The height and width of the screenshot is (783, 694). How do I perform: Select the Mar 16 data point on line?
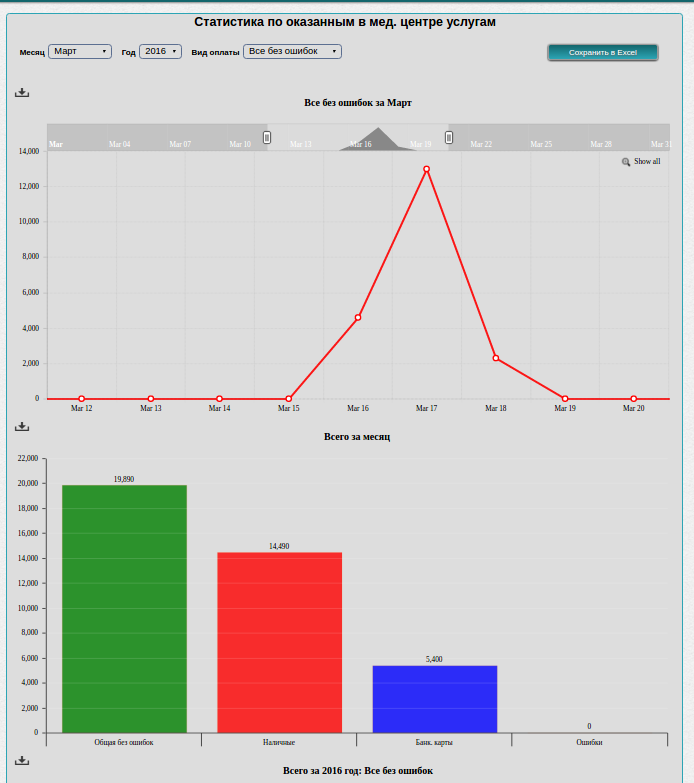point(358,317)
